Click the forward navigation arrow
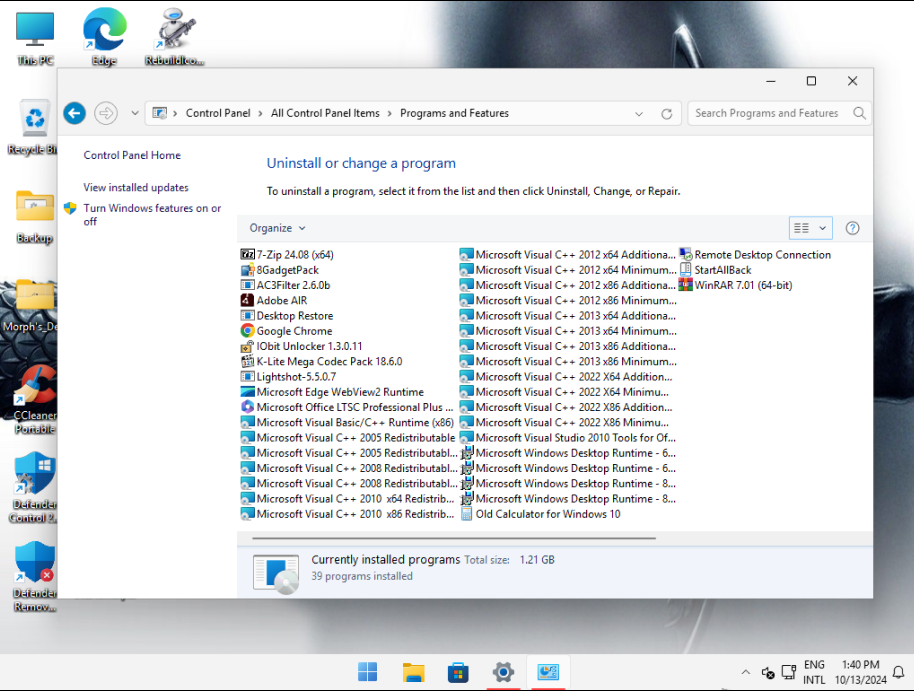 pyautogui.click(x=106, y=113)
